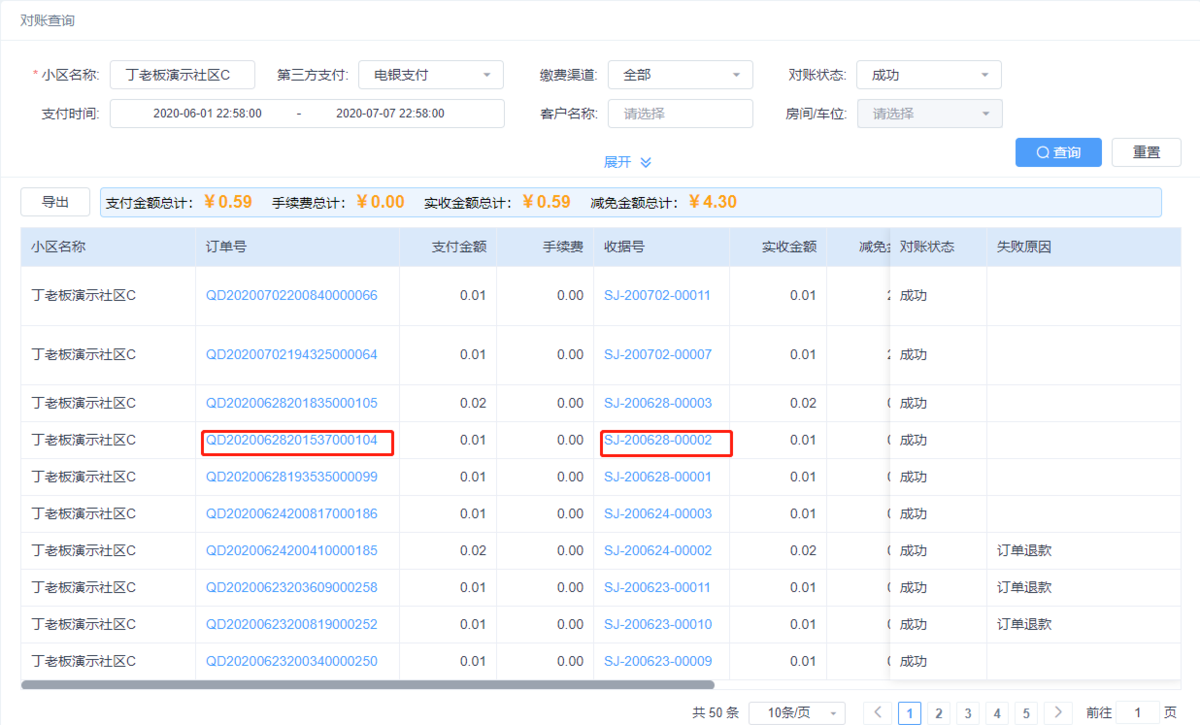Click the 客户名称 input field
This screenshot has width=1200, height=725.
680,114
